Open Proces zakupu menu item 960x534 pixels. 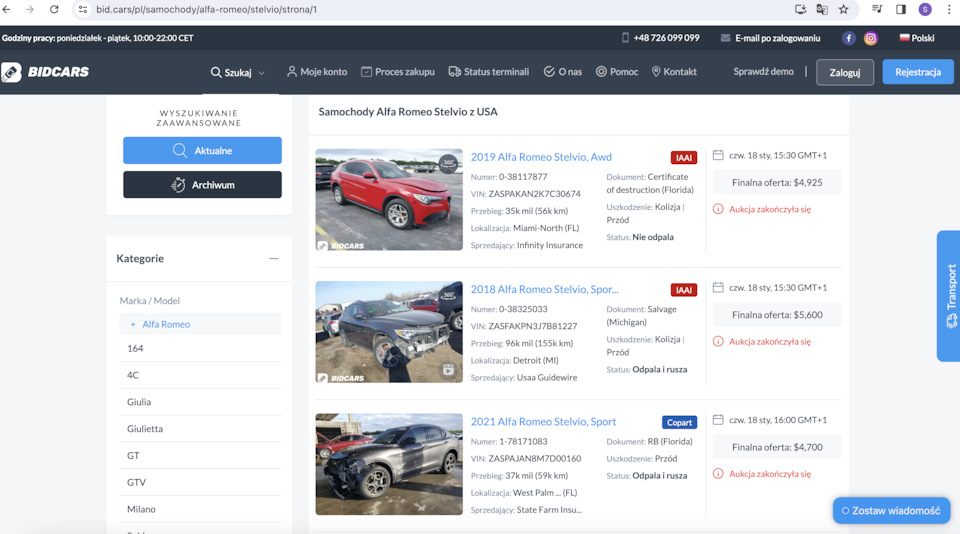point(398,72)
